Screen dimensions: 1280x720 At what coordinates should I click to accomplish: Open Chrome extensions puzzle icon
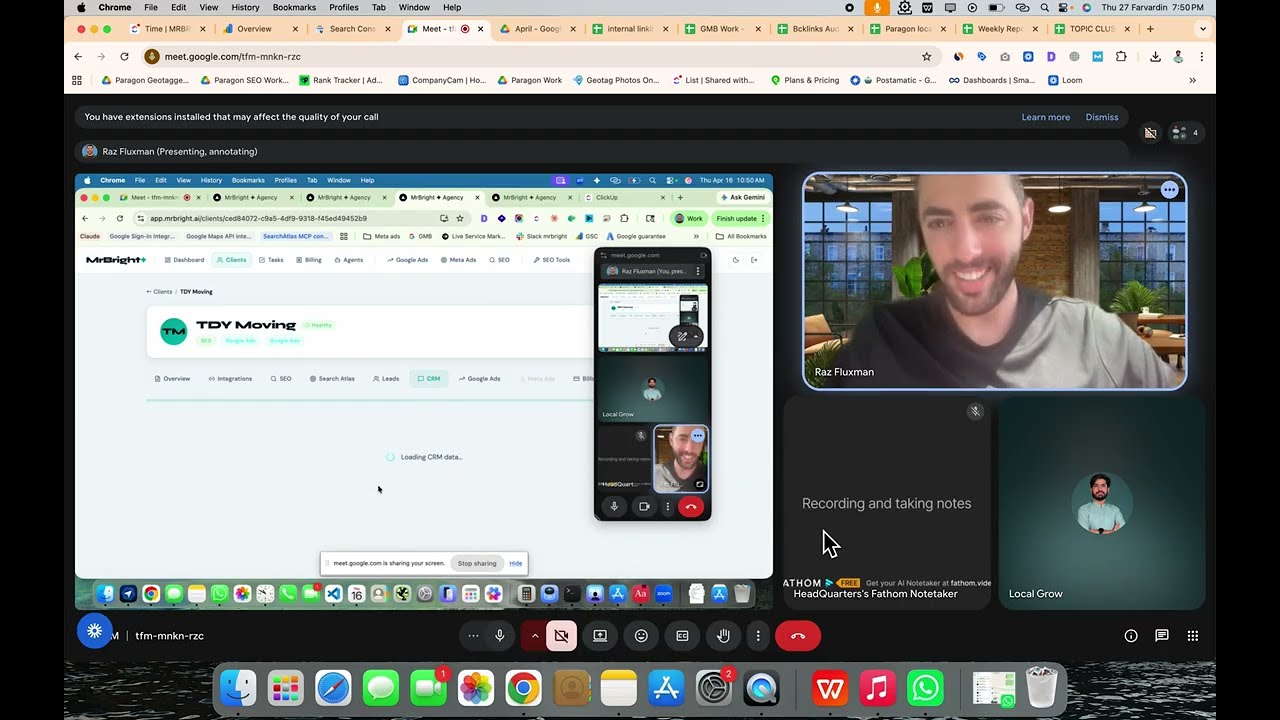pos(1121,57)
